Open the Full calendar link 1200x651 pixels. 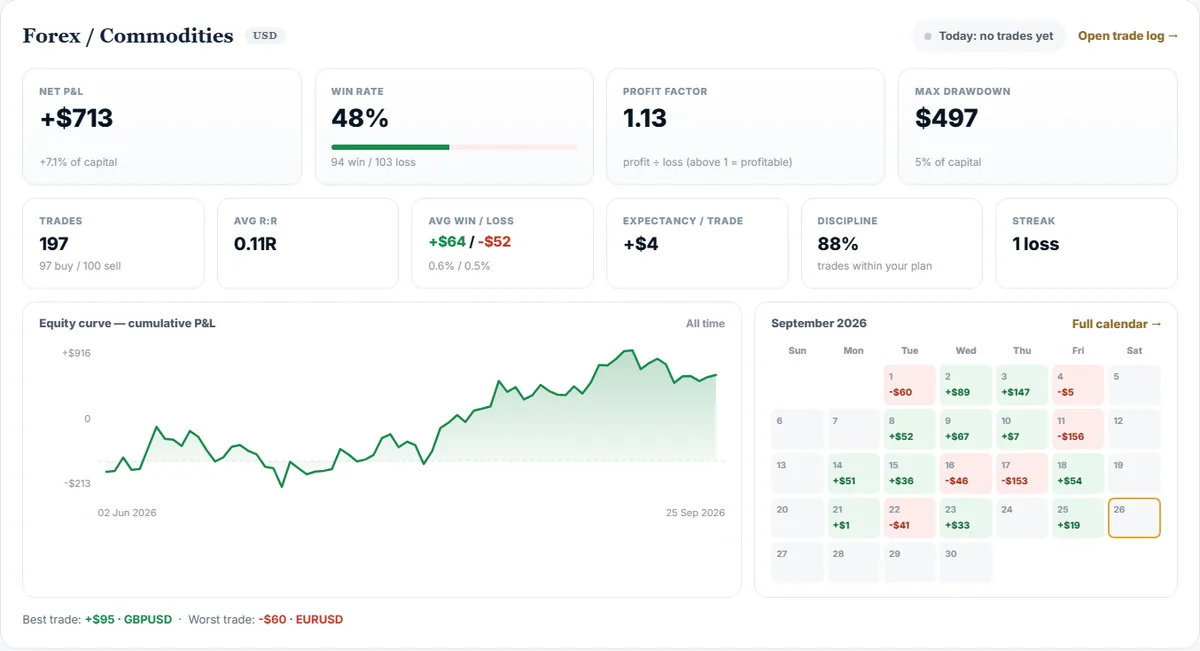(x=1117, y=324)
